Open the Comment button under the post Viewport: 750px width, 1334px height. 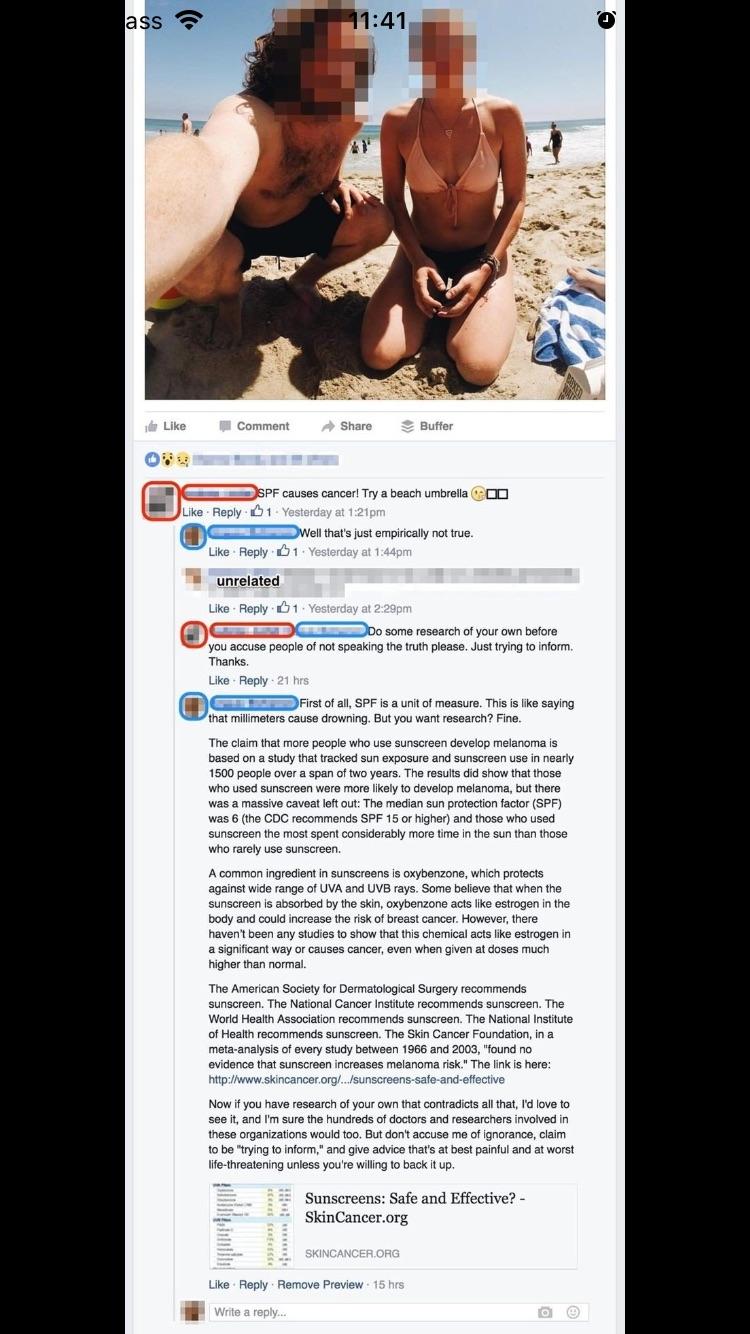pyautogui.click(x=254, y=426)
